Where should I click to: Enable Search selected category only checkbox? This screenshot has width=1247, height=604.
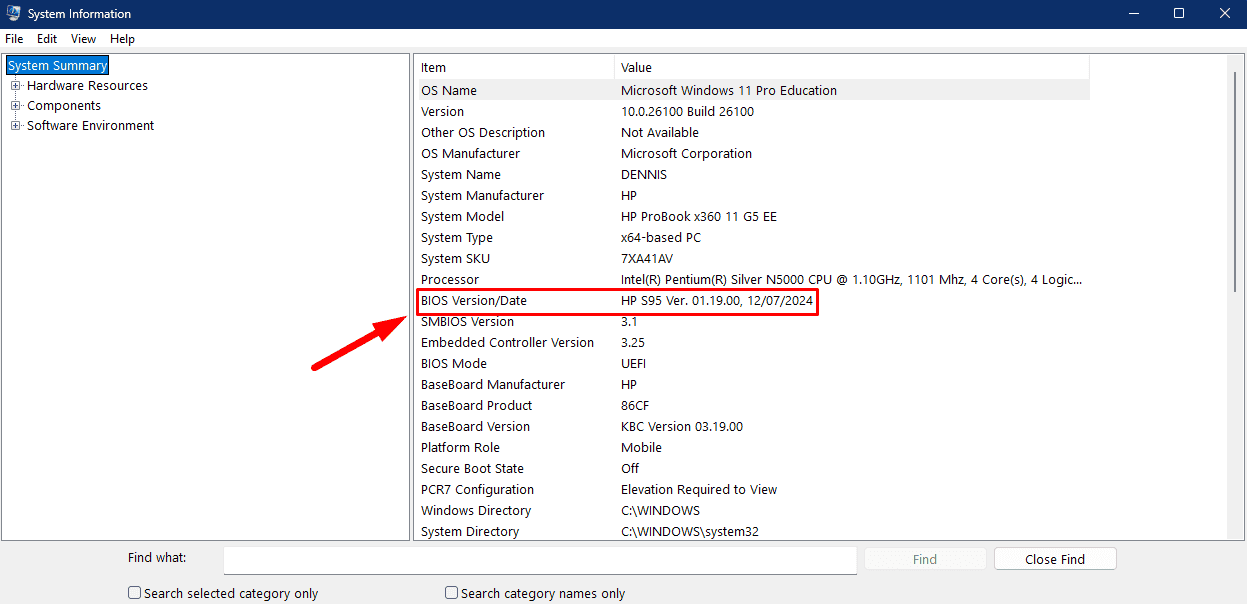coord(135,593)
